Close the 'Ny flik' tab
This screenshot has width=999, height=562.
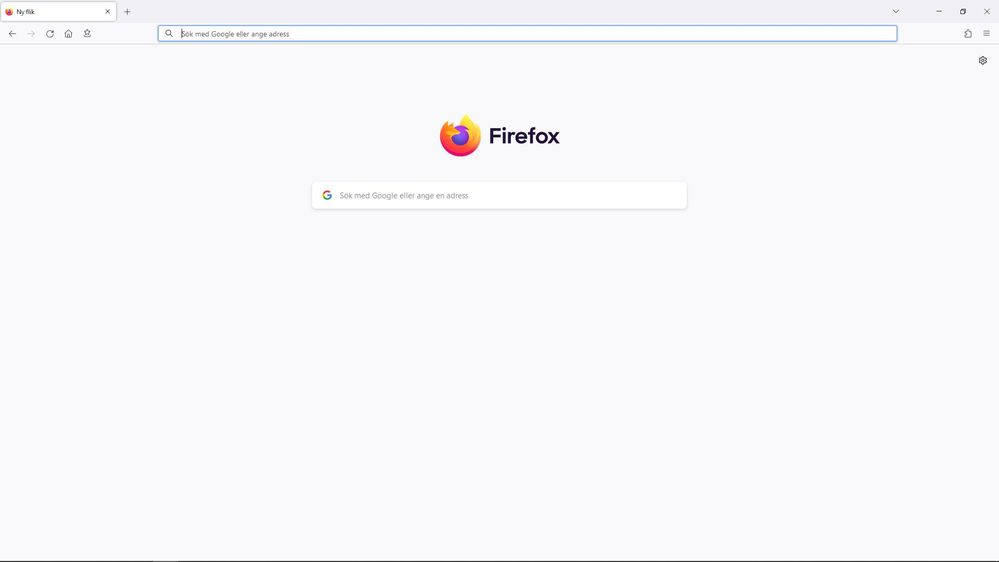point(108,11)
